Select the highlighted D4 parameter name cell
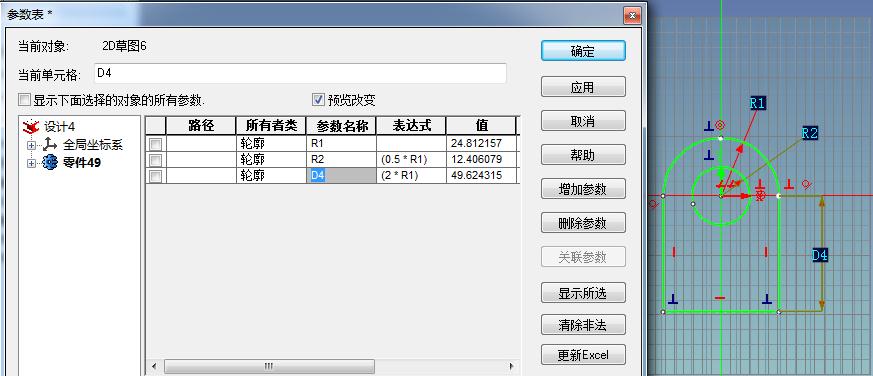Screen dimensions: 873x376 pos(341,175)
